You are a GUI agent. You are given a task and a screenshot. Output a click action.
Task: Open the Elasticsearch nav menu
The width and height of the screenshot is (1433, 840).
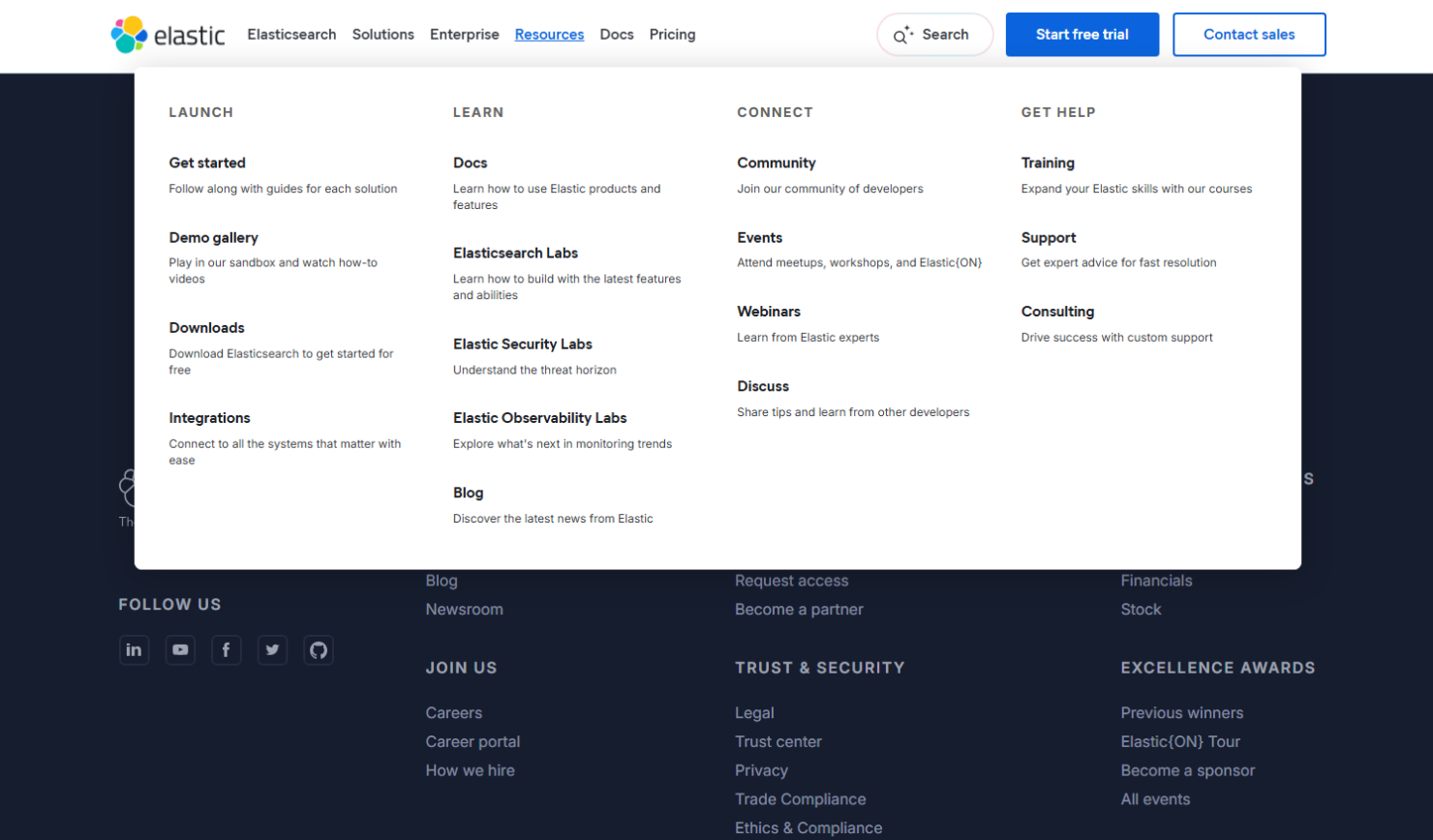[291, 35]
